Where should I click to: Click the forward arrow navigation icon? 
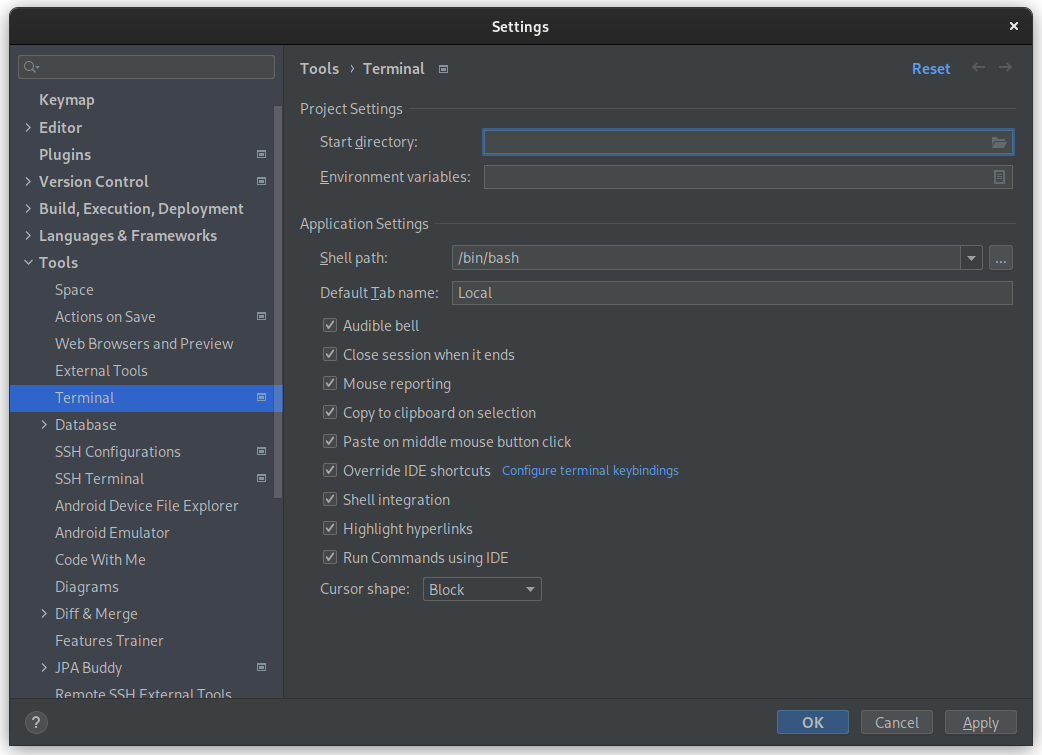point(1005,67)
